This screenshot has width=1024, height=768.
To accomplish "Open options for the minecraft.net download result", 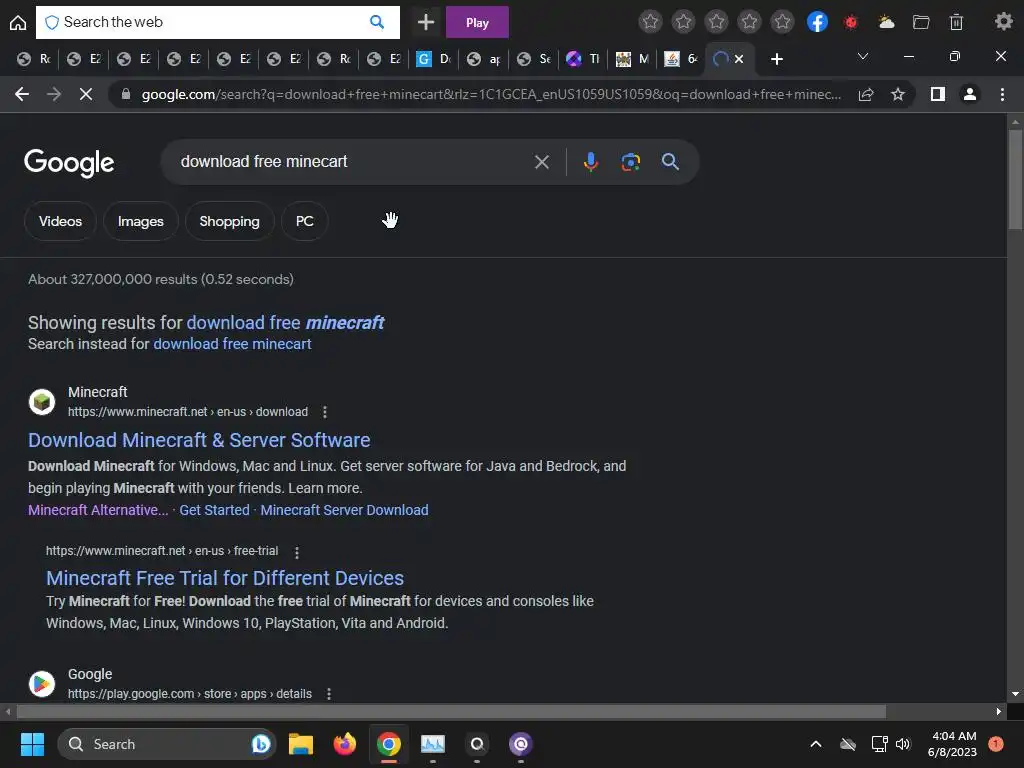I will coord(325,412).
